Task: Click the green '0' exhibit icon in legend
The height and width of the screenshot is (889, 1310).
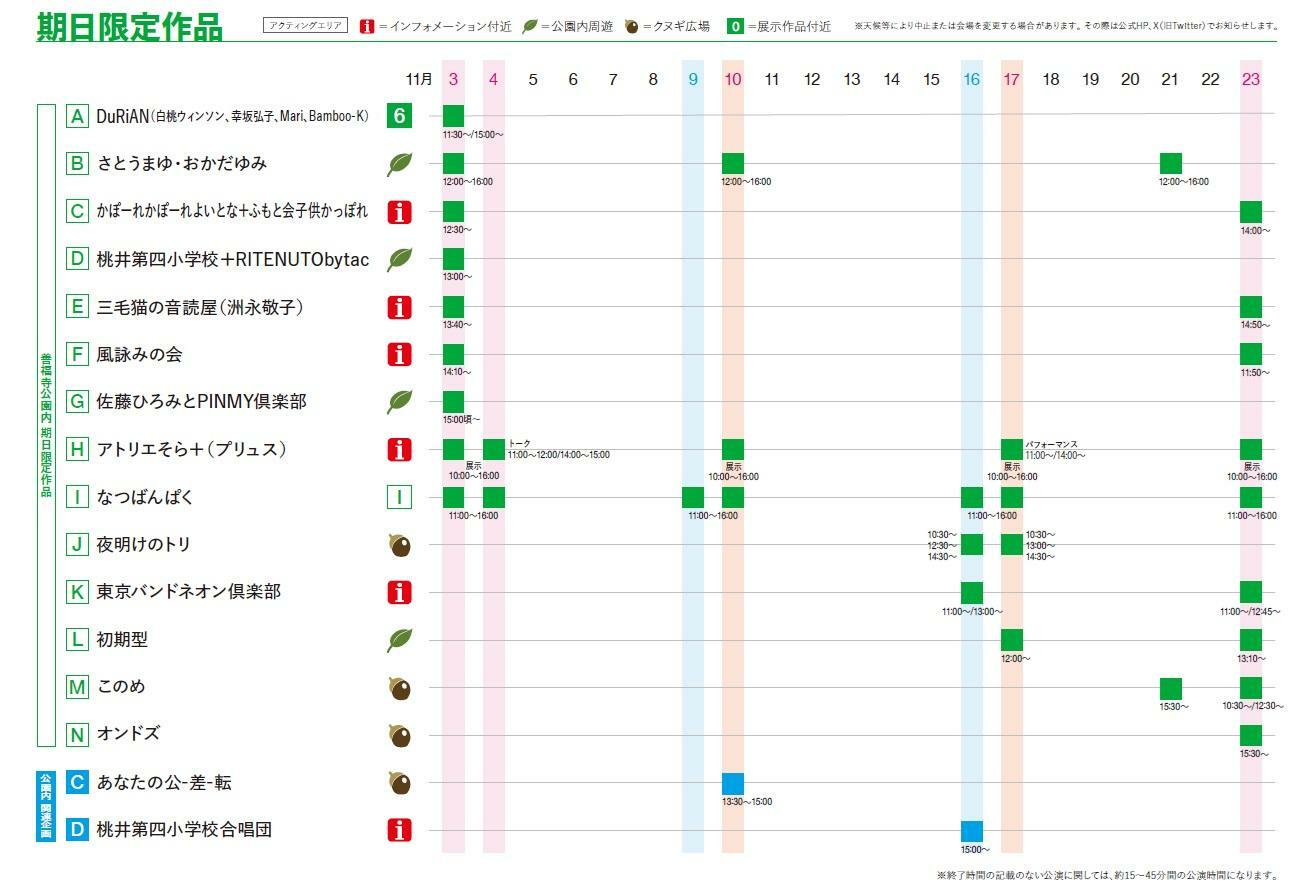Action: coord(735,26)
